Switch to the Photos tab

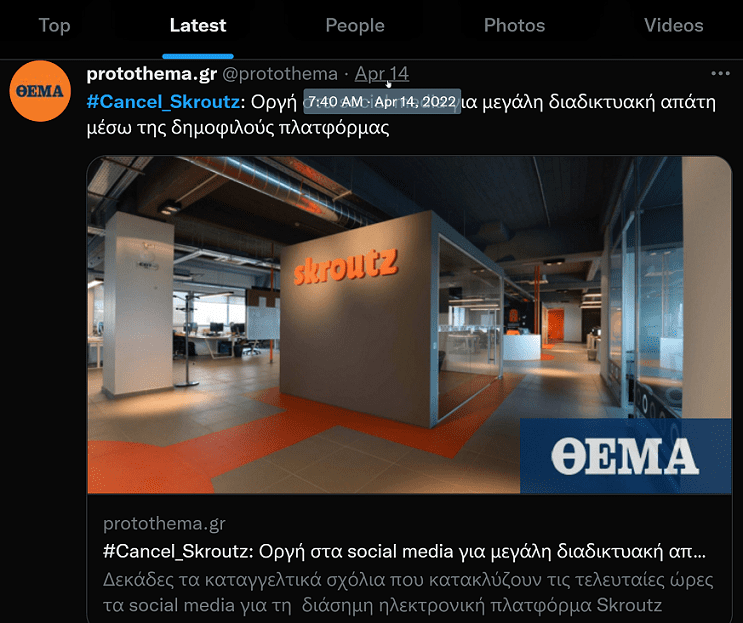[x=514, y=26]
